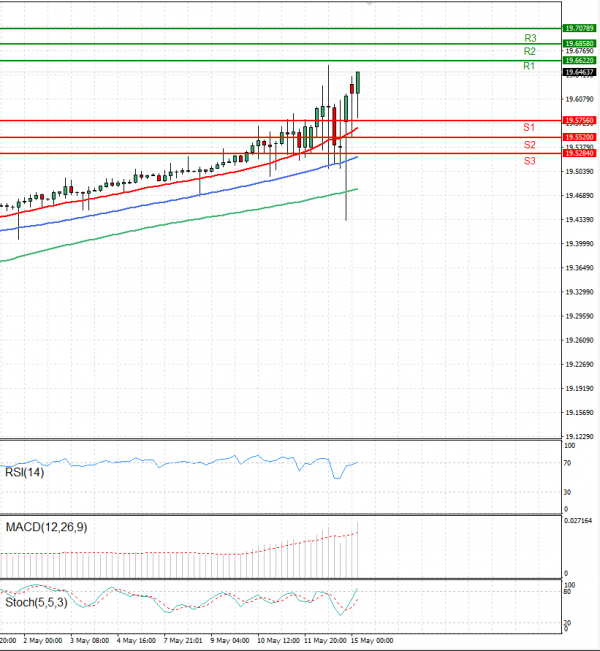Click the 19.39990 price axis value
600x651 pixels.
pyautogui.click(x=580, y=244)
